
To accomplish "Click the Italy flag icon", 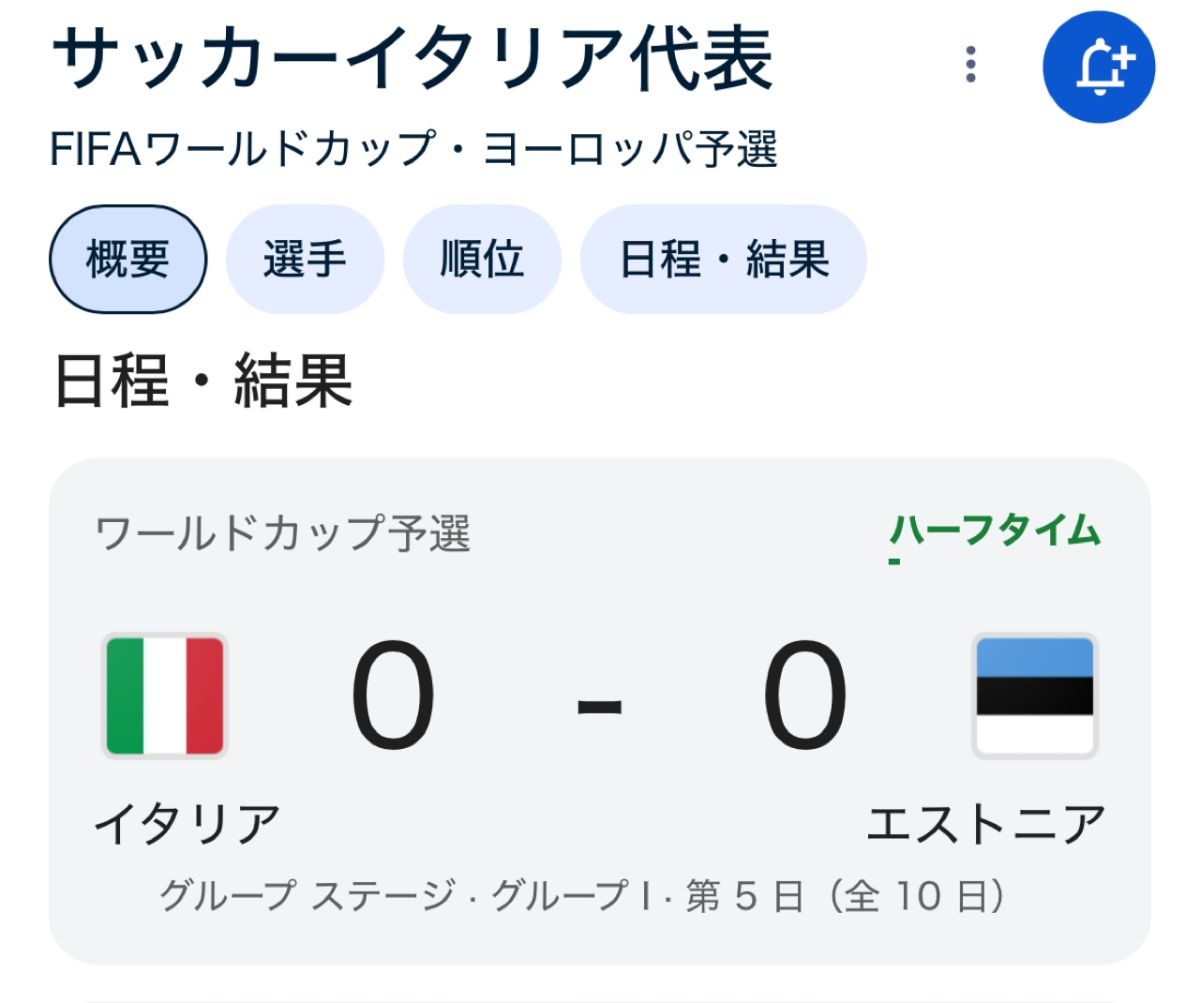I will coord(165,696).
